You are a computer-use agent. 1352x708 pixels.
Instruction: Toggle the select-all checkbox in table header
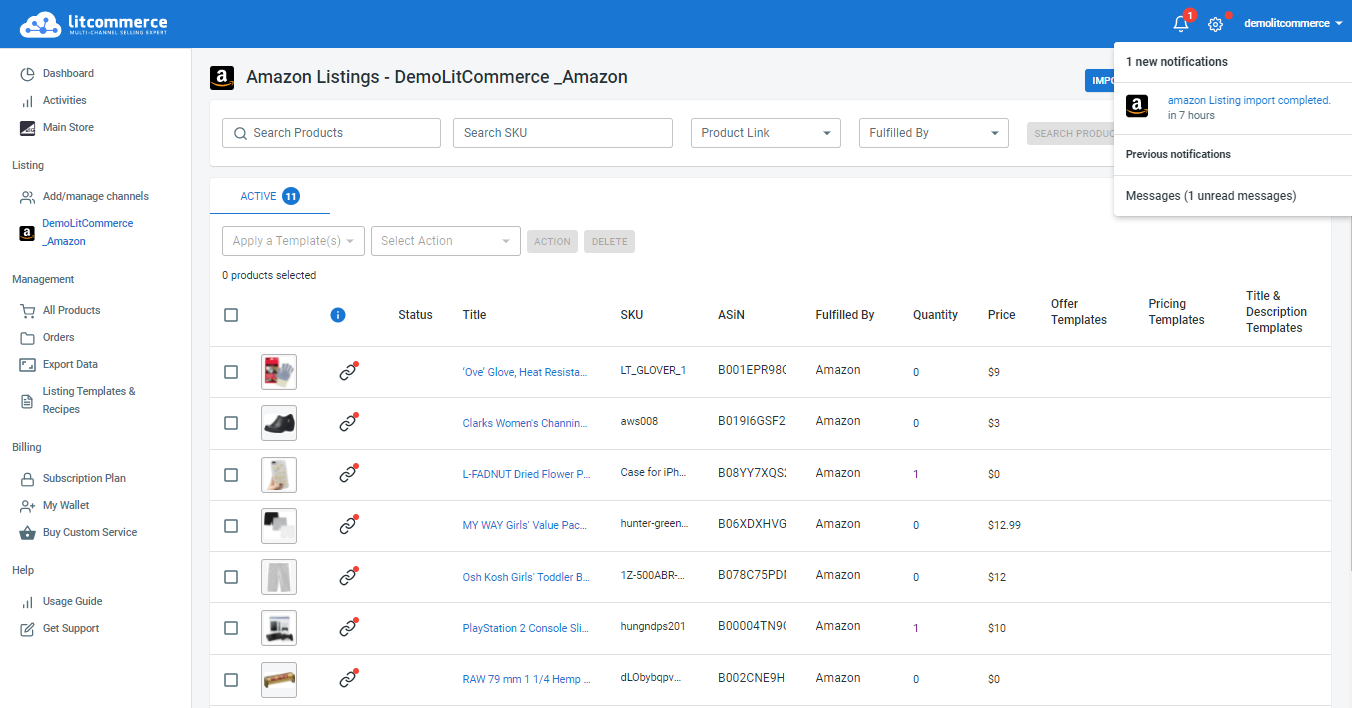[x=231, y=315]
